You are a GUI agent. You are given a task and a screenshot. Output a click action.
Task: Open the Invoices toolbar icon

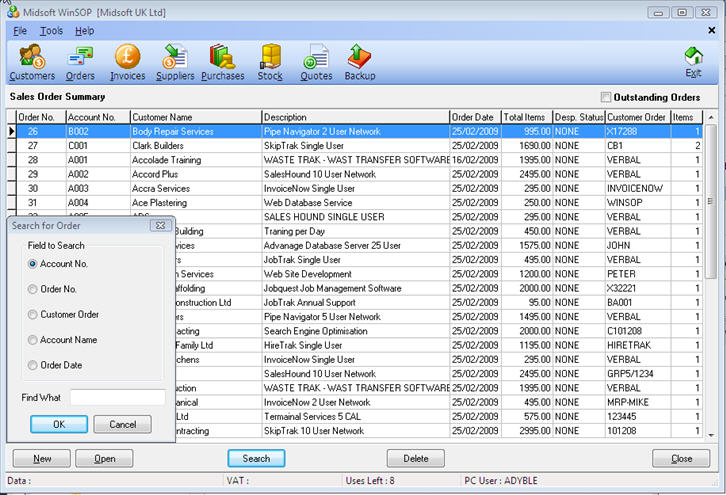(x=127, y=63)
